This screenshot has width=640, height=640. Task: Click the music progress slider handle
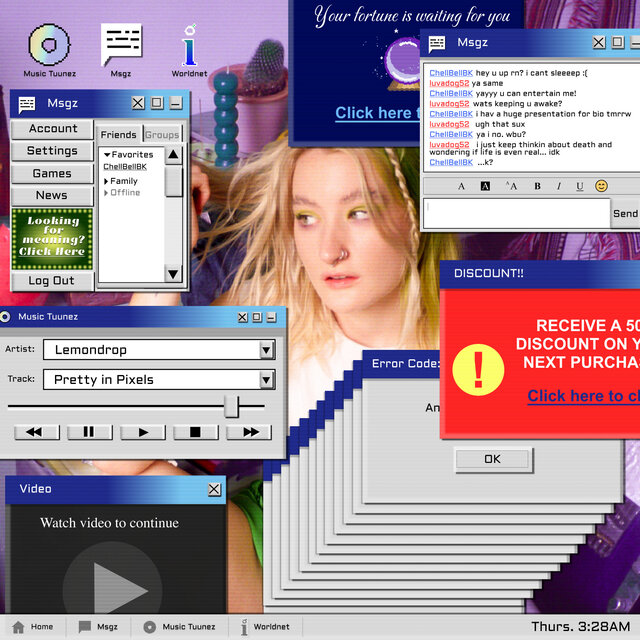pyautogui.click(x=232, y=406)
